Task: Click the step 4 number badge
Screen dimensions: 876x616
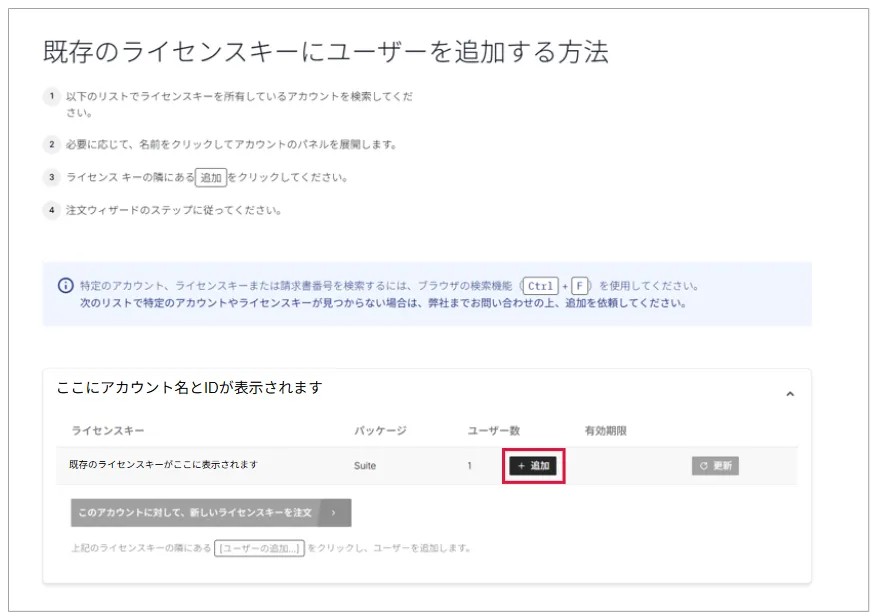Action: (51, 210)
